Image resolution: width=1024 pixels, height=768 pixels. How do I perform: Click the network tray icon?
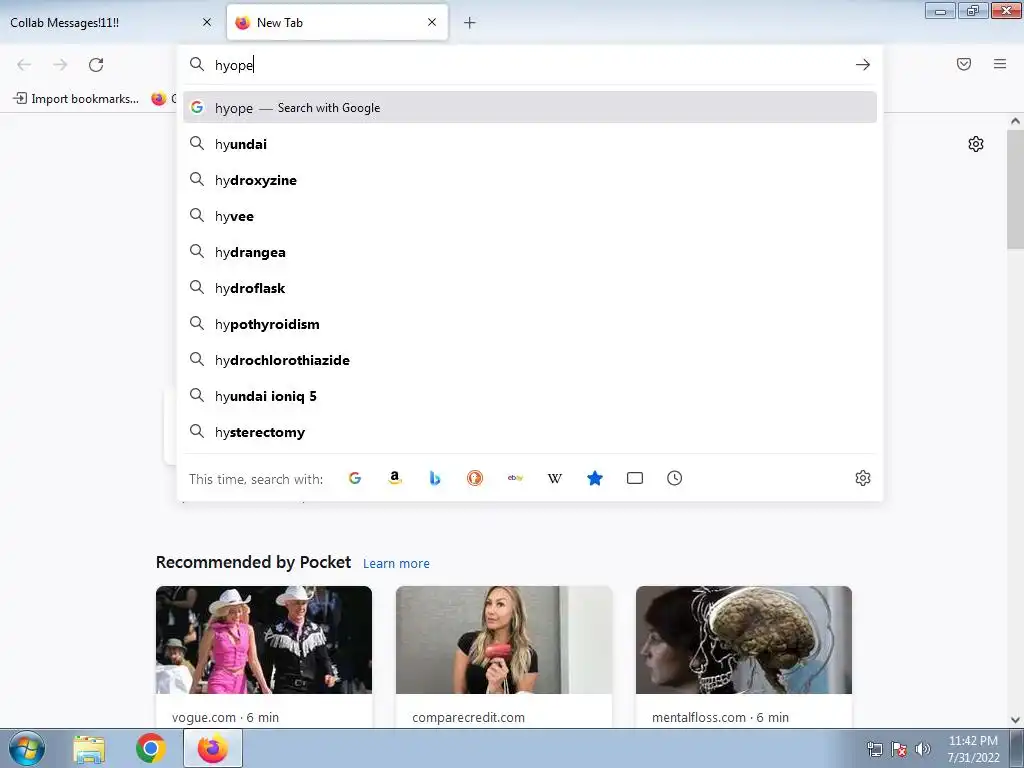[x=874, y=749]
